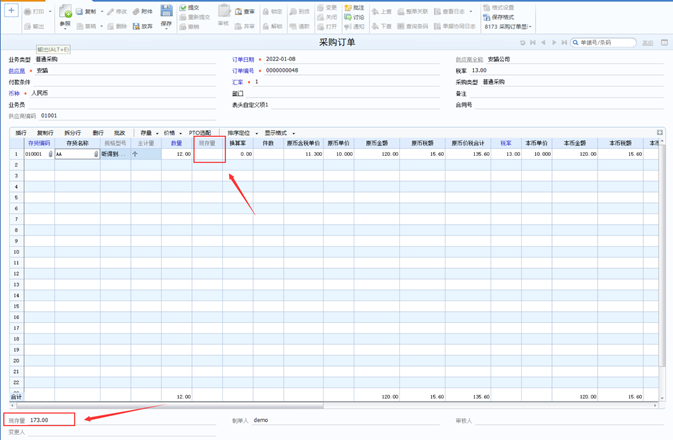Click the 数量 cell showing 12.00
This screenshot has width=673, height=440.
(177, 155)
